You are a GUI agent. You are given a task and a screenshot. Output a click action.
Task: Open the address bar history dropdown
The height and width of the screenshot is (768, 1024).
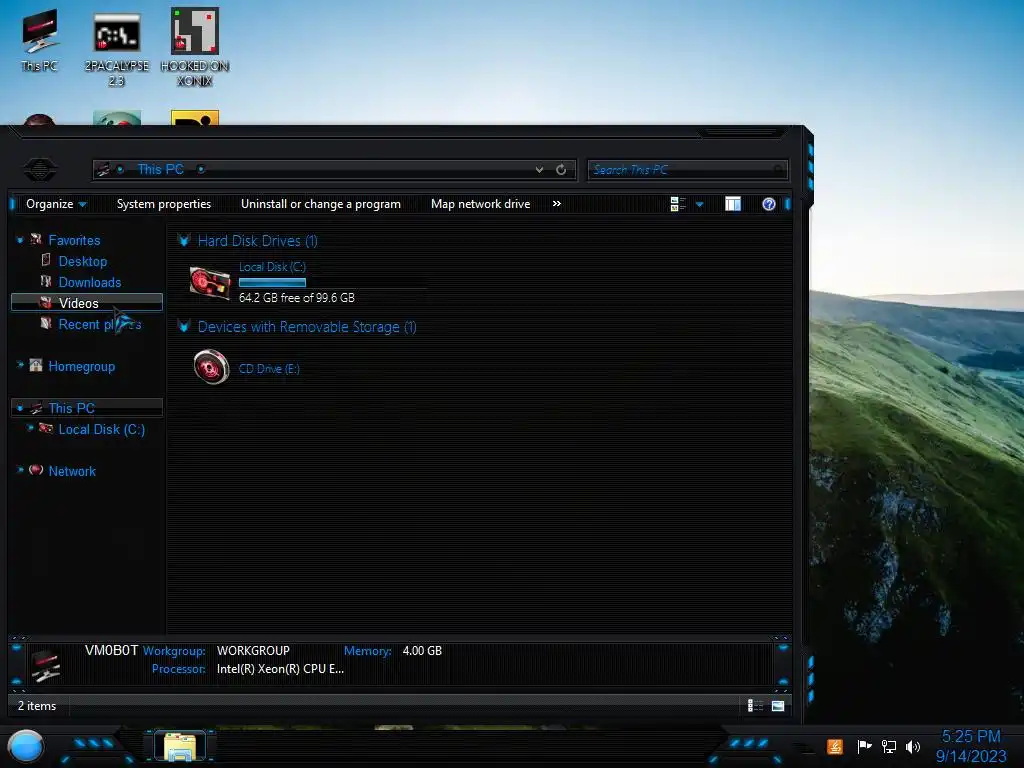[x=539, y=170]
